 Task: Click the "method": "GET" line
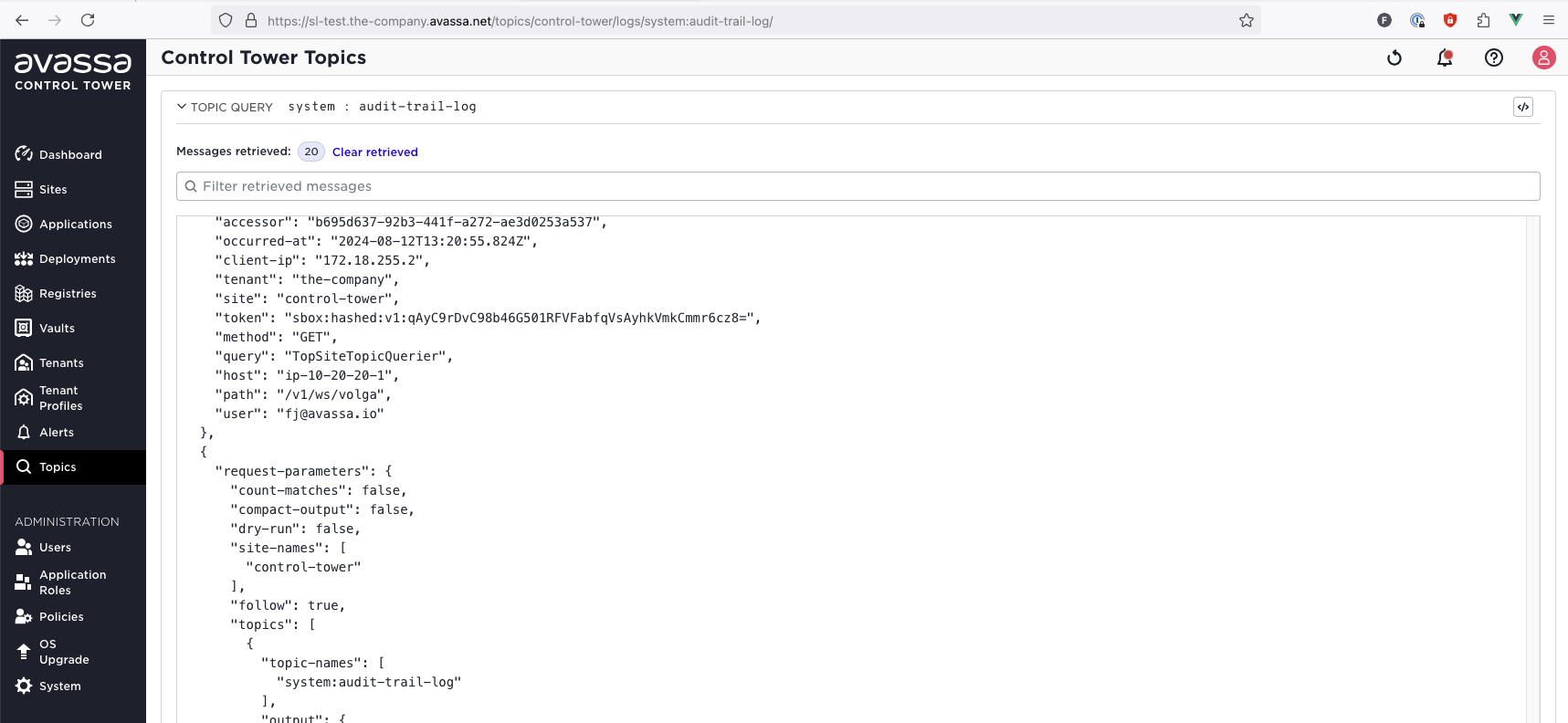[x=277, y=337]
